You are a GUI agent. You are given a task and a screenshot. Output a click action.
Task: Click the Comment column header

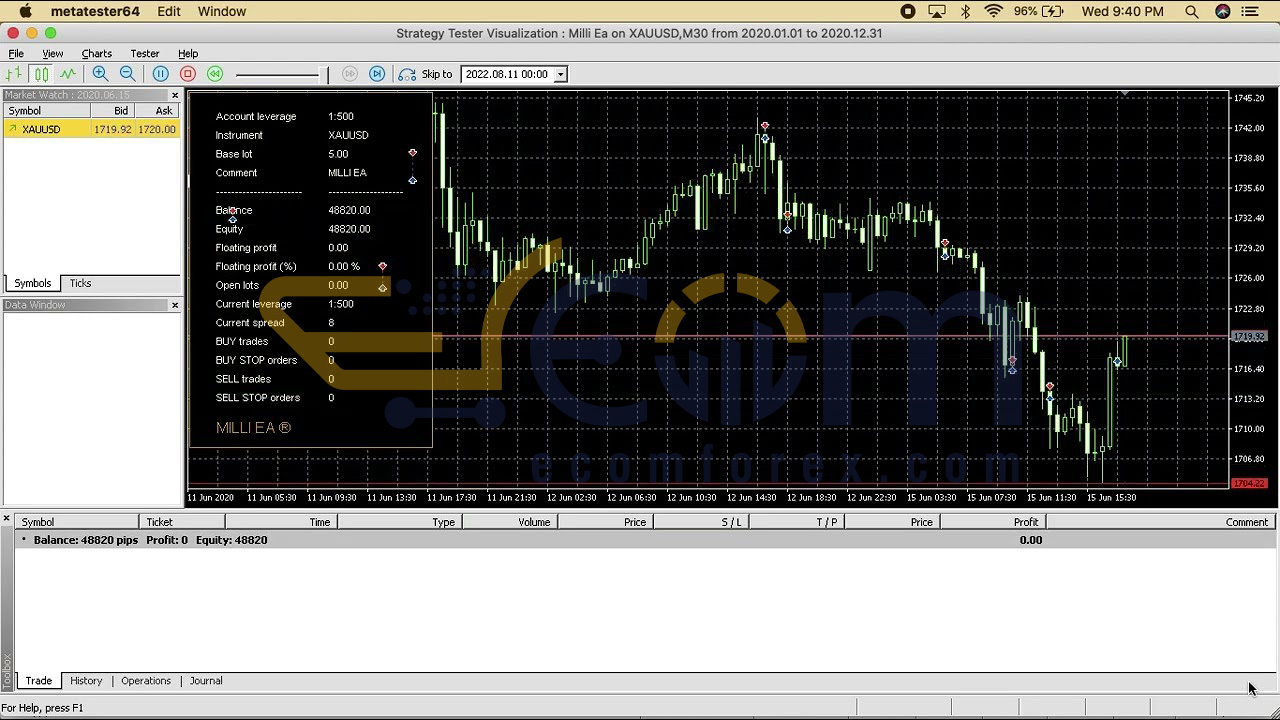tap(1161, 522)
